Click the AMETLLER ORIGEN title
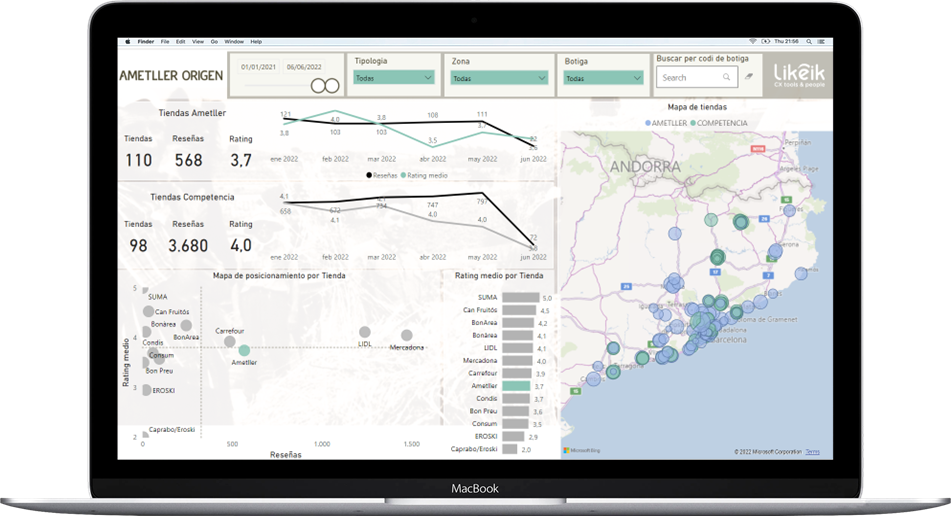 (171, 76)
